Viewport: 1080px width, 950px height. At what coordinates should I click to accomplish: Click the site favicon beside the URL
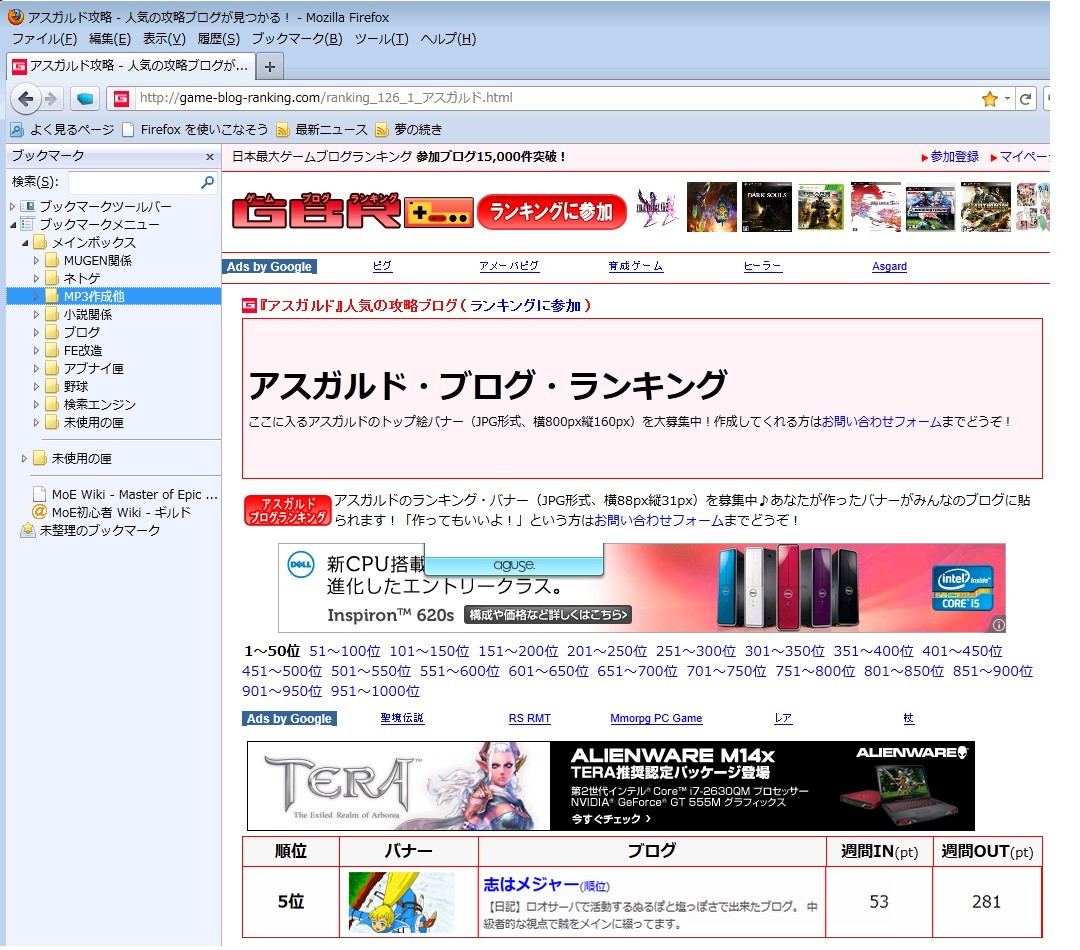(121, 99)
